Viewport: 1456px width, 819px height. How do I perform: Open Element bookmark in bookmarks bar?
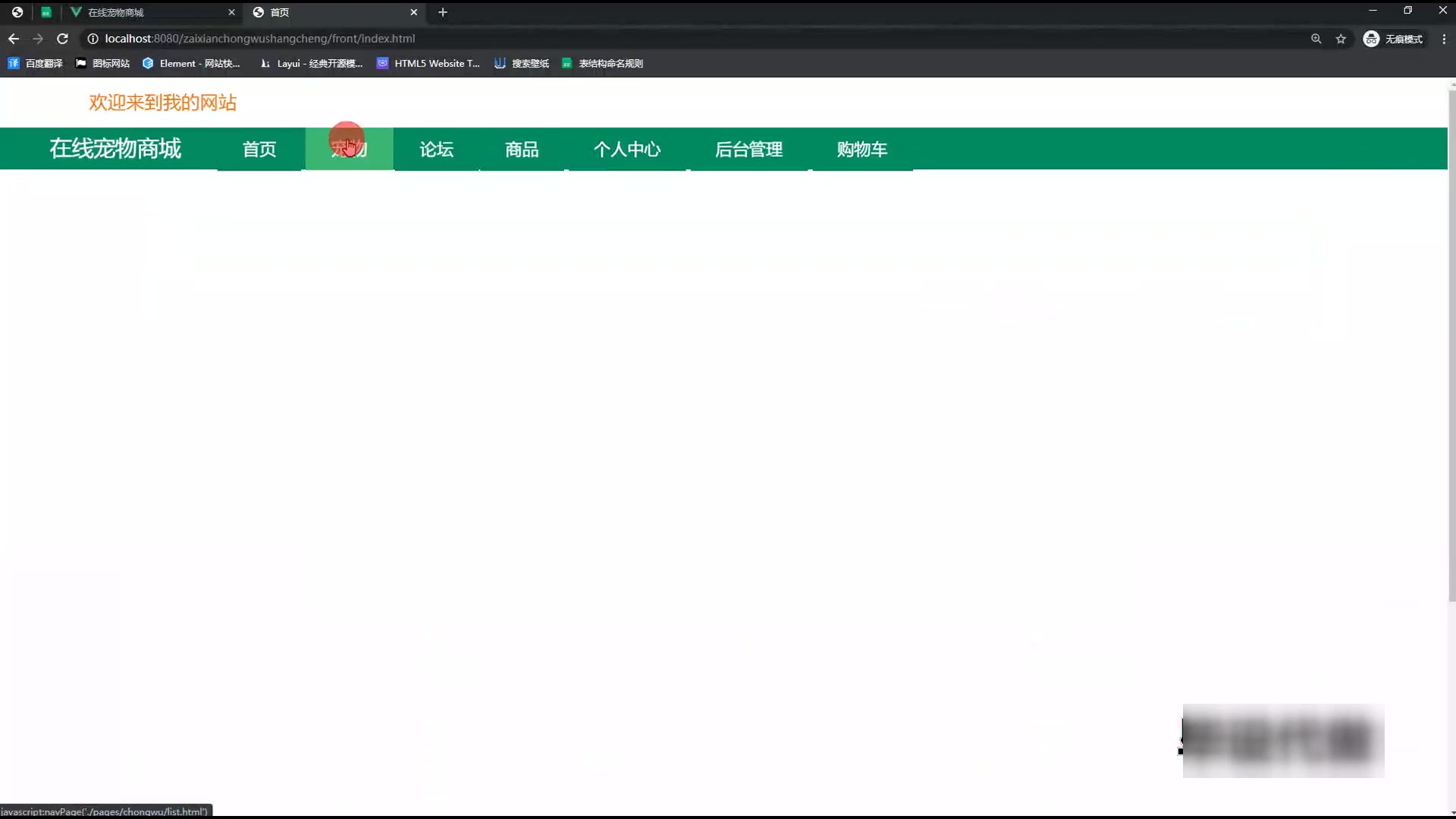tap(192, 64)
